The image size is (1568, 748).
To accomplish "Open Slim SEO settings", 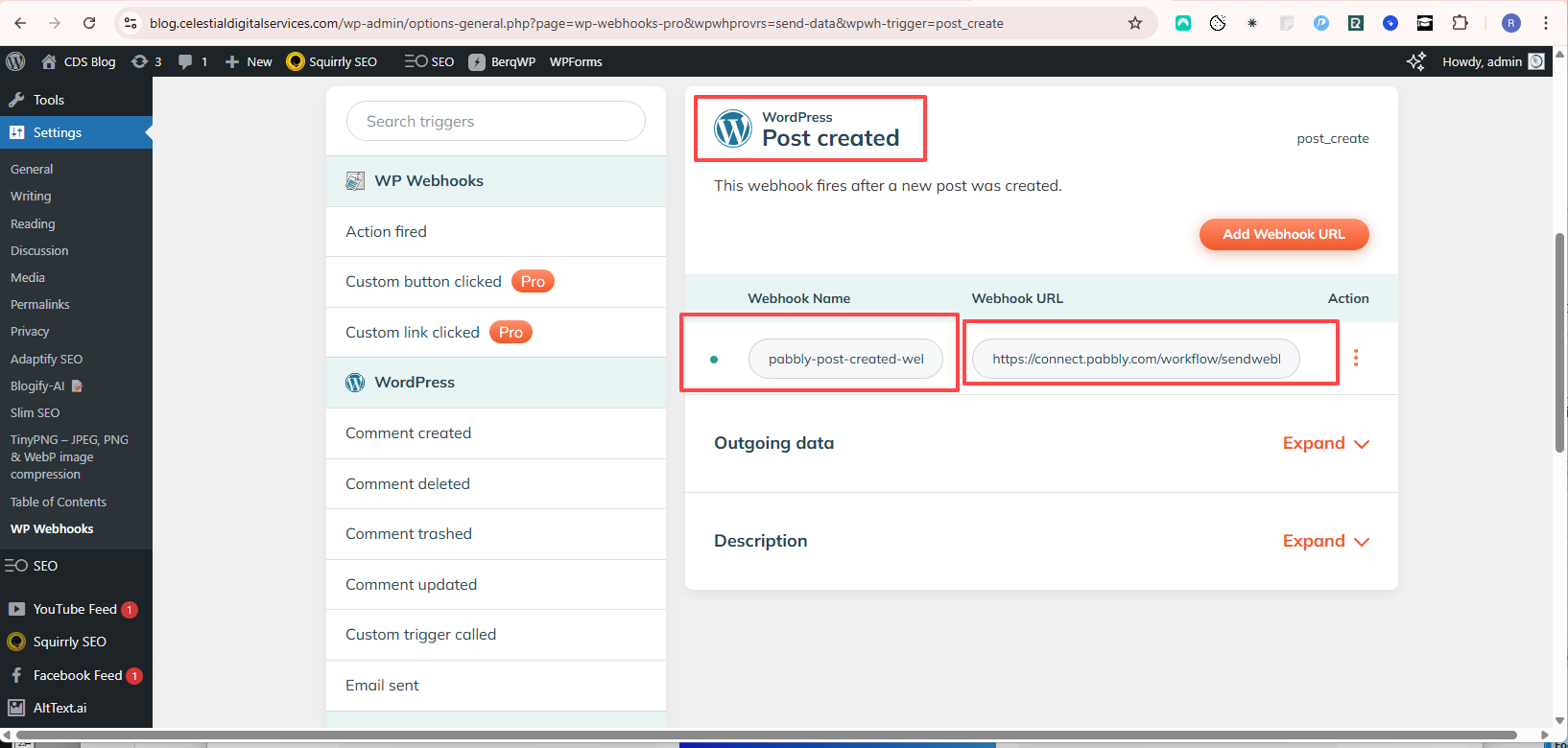I will coord(36,412).
